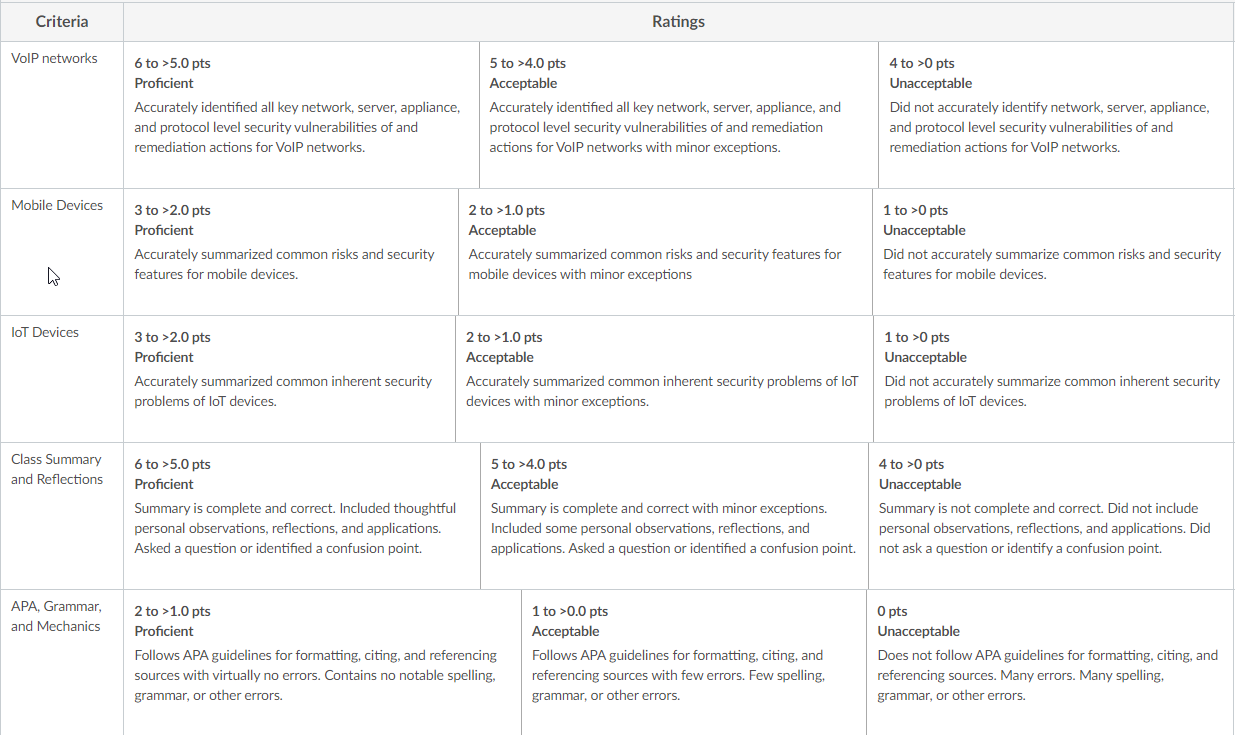1235x735 pixels.
Task: Pick IoT Devices Proficient rating
Action: tap(290, 379)
